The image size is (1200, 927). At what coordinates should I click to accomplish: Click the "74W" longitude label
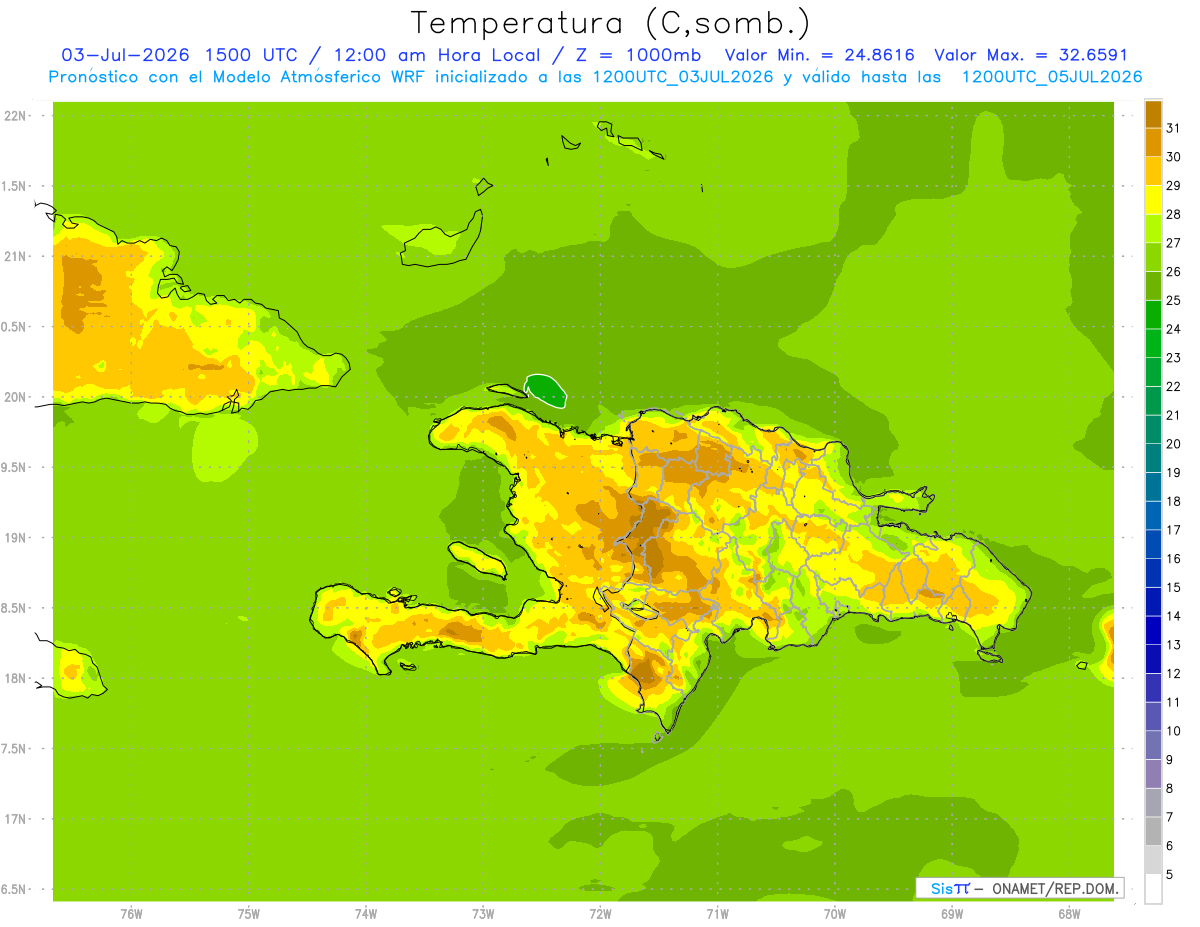366,914
